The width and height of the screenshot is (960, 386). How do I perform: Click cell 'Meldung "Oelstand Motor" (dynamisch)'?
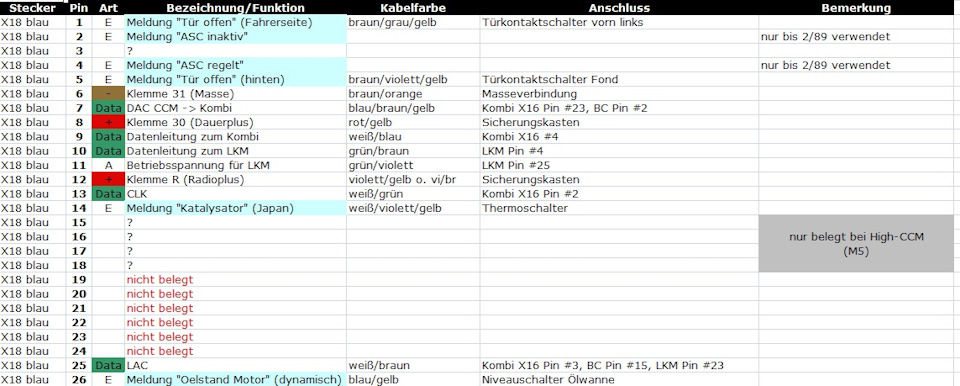pos(236,379)
